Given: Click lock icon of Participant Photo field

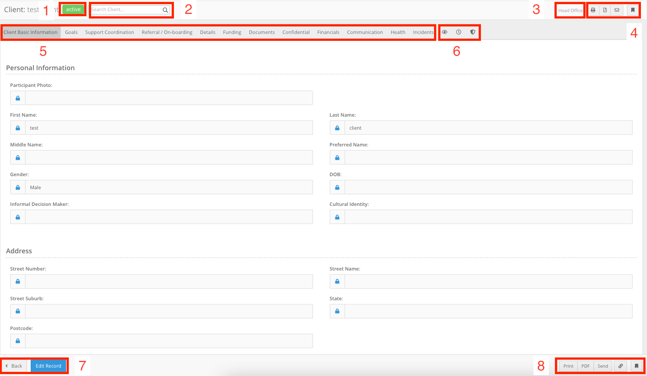Looking at the screenshot, I should tap(18, 98).
